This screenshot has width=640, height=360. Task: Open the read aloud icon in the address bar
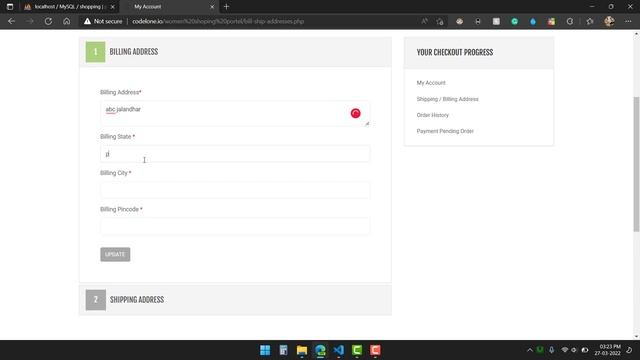(424, 21)
